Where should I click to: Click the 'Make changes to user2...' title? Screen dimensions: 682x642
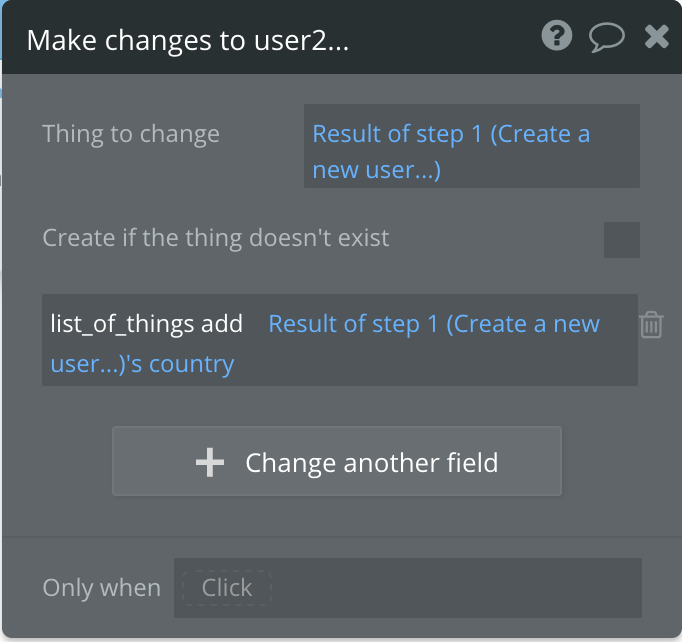pyautogui.click(x=187, y=40)
